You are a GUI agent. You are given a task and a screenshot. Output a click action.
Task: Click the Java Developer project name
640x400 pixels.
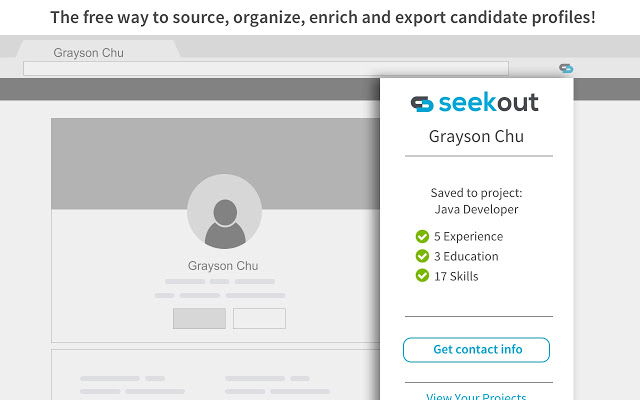point(476,209)
